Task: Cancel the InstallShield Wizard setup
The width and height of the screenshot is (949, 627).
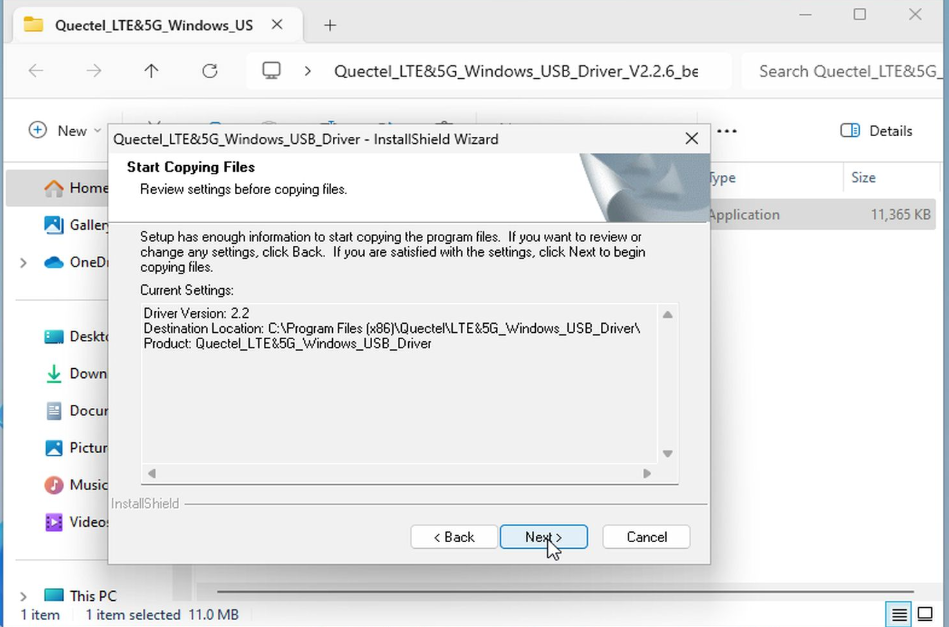Action: pos(646,537)
